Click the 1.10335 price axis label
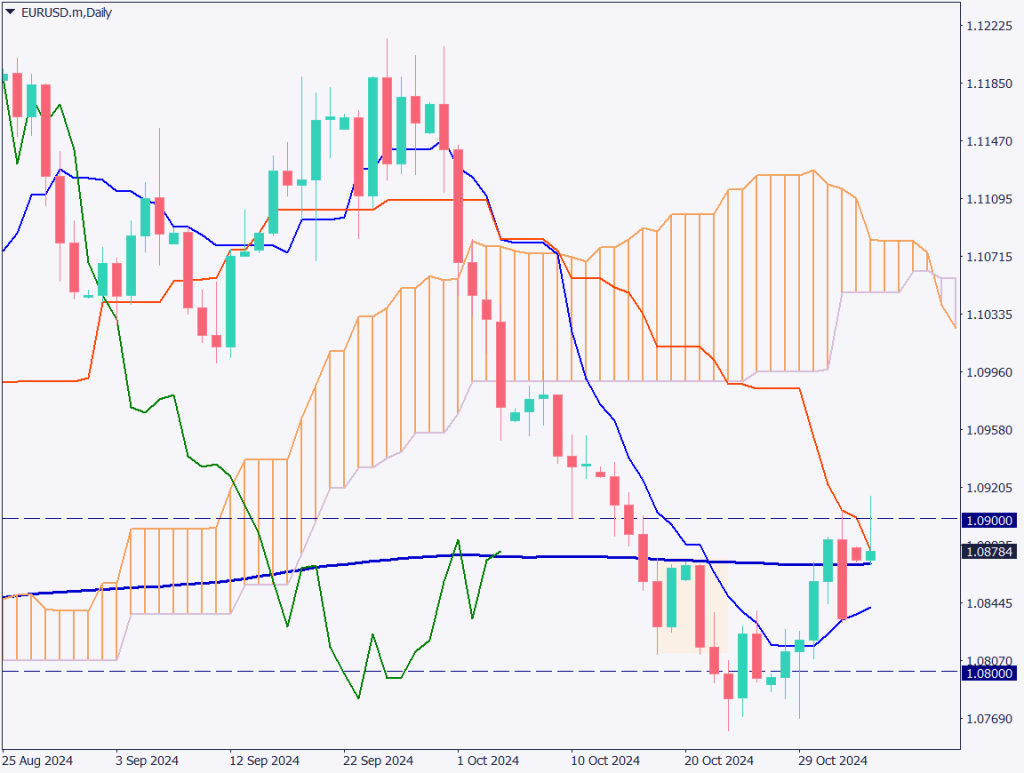Screen dimensions: 1024x773 990,315
